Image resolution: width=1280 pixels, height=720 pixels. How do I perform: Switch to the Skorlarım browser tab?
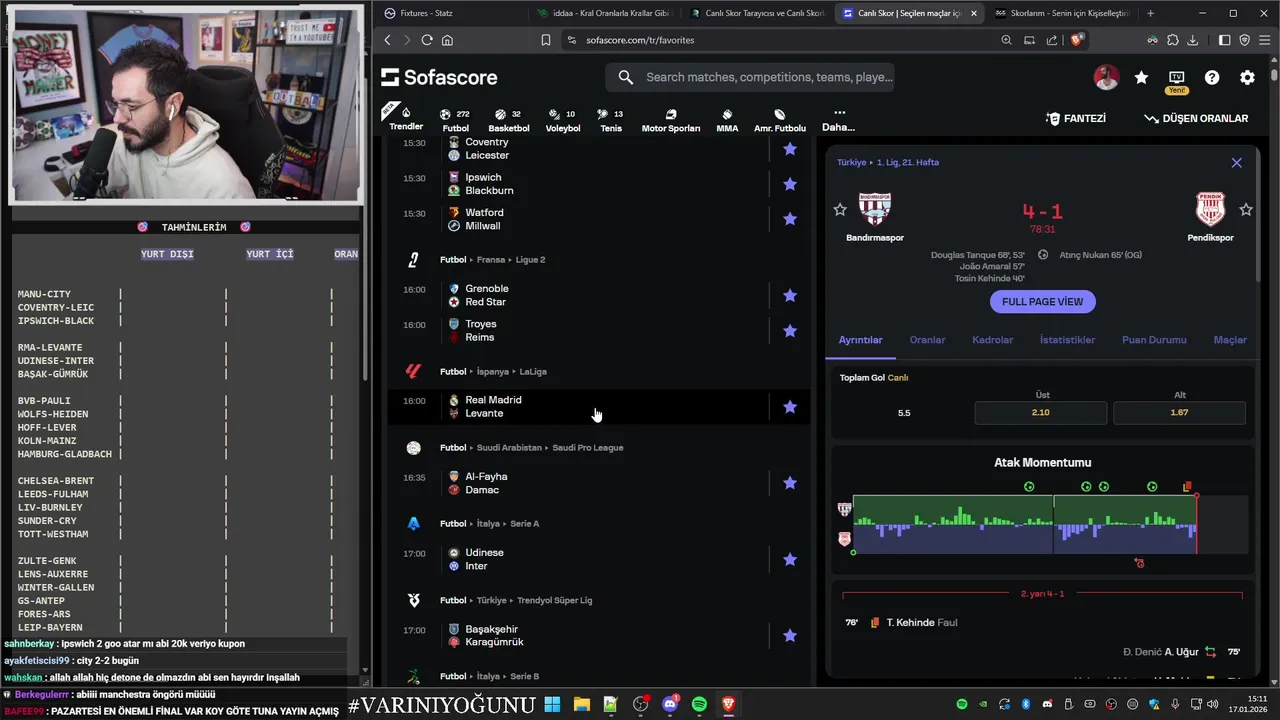coord(1061,13)
